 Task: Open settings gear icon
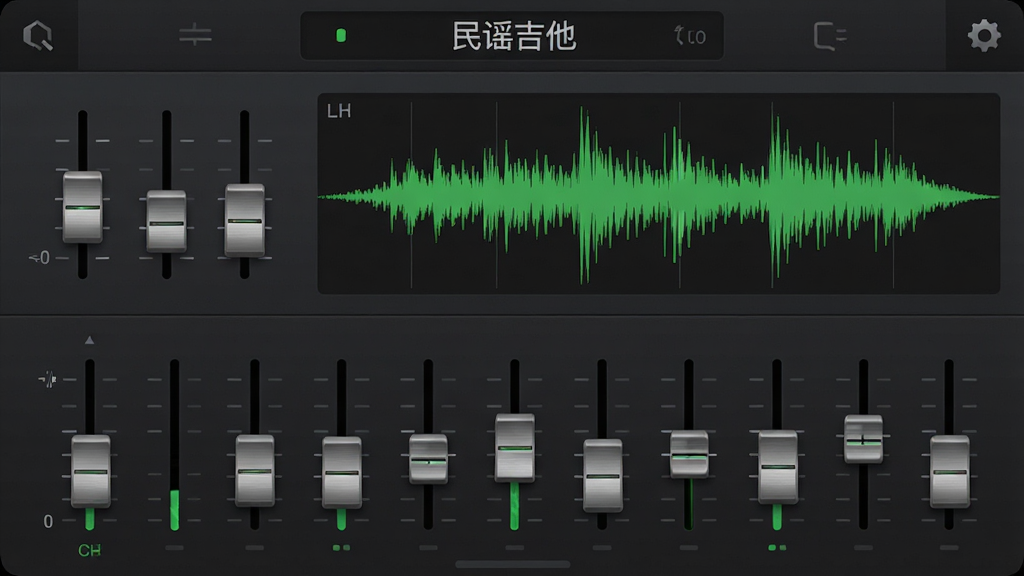[x=984, y=35]
